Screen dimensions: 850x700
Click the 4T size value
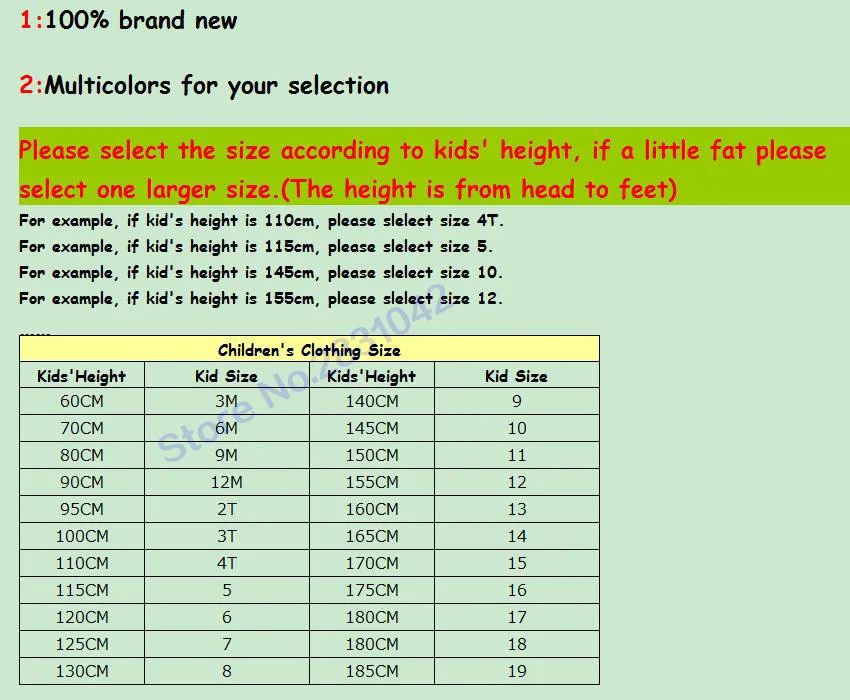coord(226,563)
